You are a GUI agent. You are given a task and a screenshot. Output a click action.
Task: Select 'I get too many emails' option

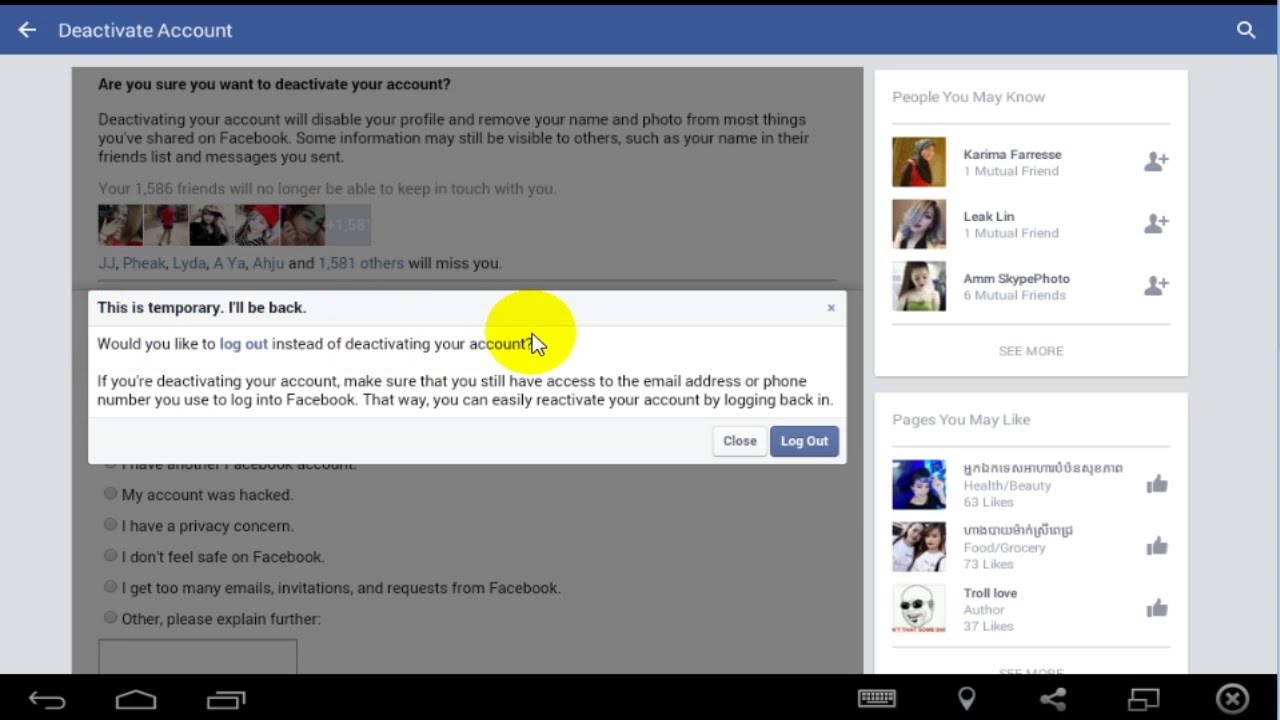point(111,587)
